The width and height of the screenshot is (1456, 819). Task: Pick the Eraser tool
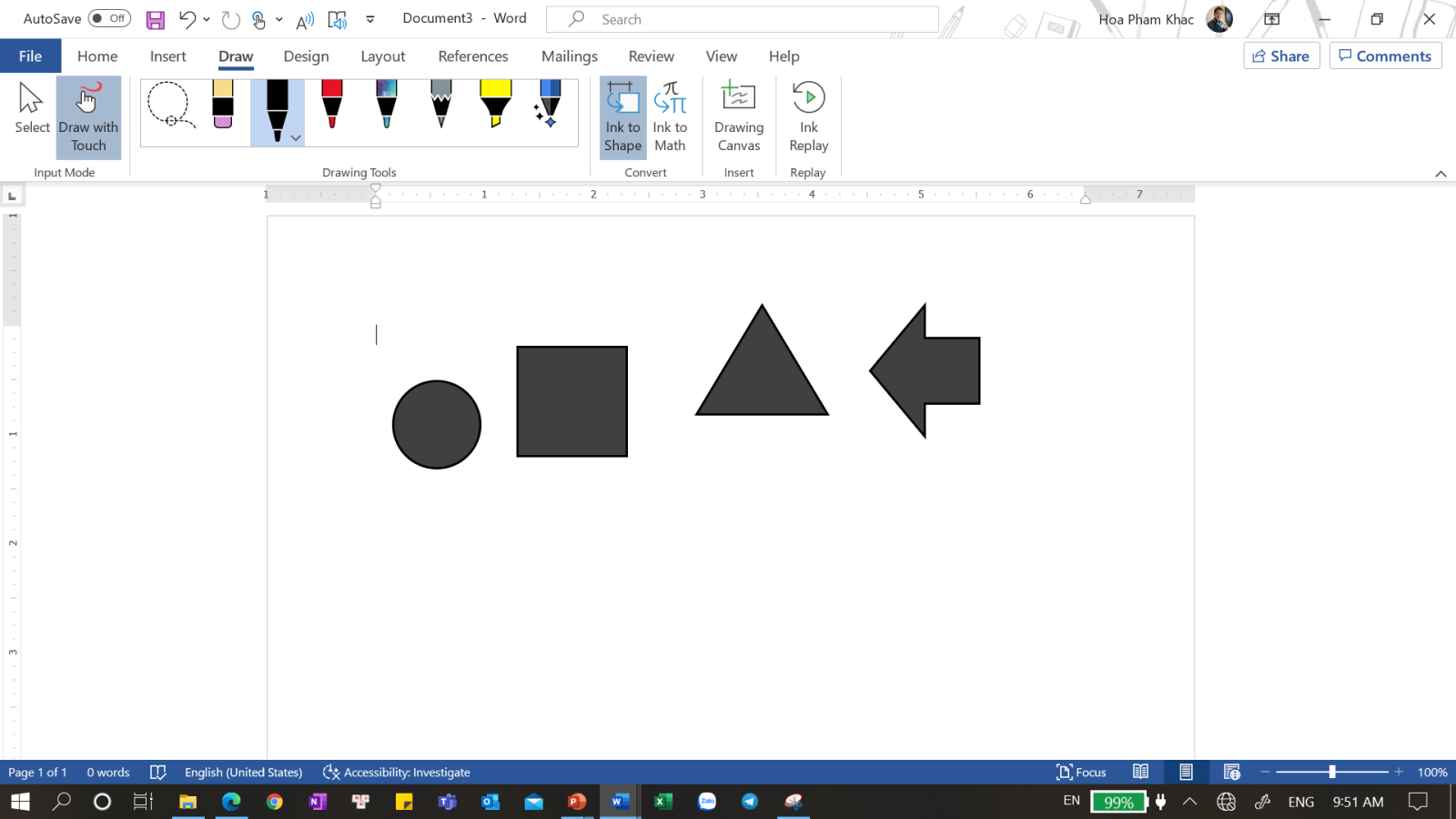pyautogui.click(x=223, y=105)
